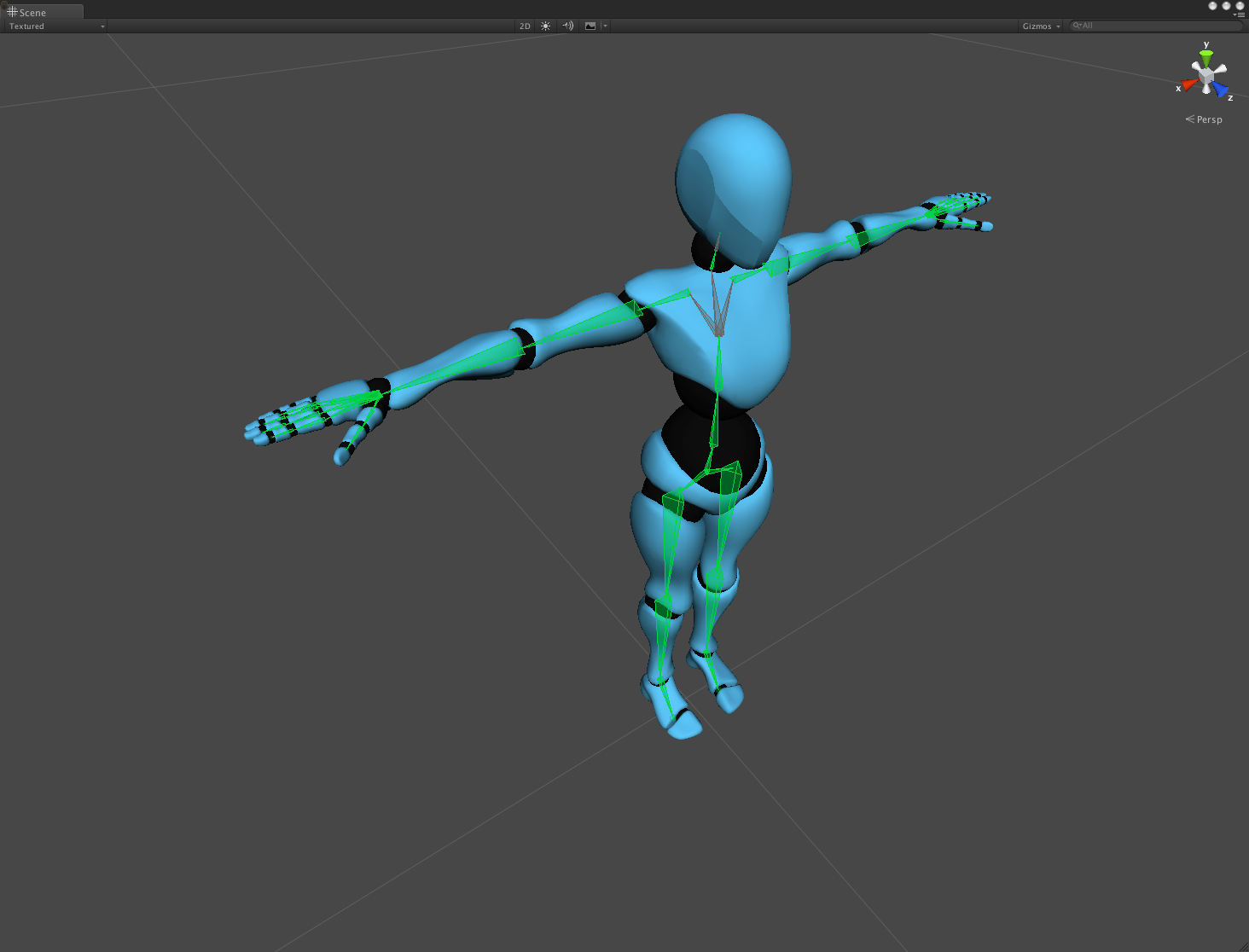The height and width of the screenshot is (952, 1249).
Task: Open the effects dropdown arrow
Action: click(x=605, y=26)
